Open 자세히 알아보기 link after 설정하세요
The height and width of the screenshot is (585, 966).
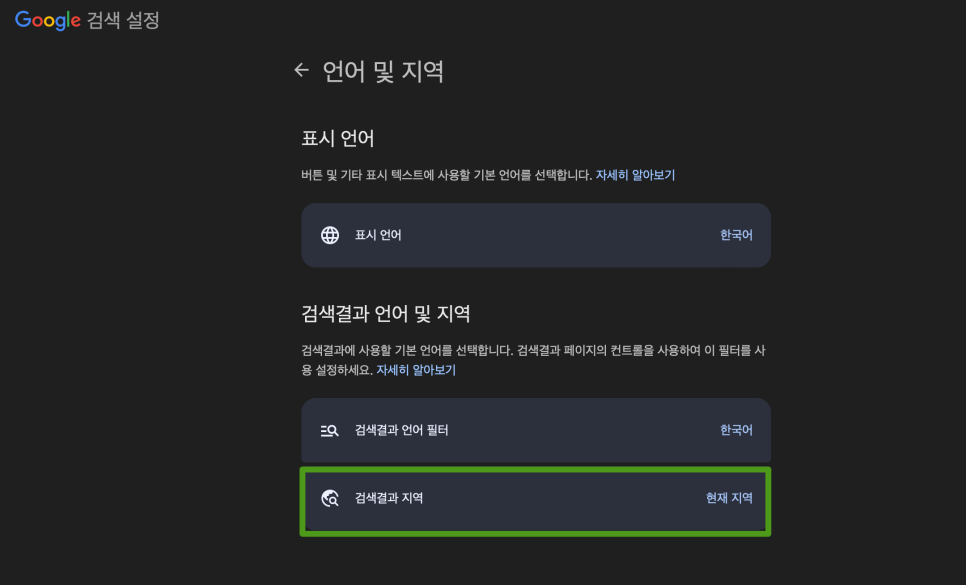click(x=416, y=370)
